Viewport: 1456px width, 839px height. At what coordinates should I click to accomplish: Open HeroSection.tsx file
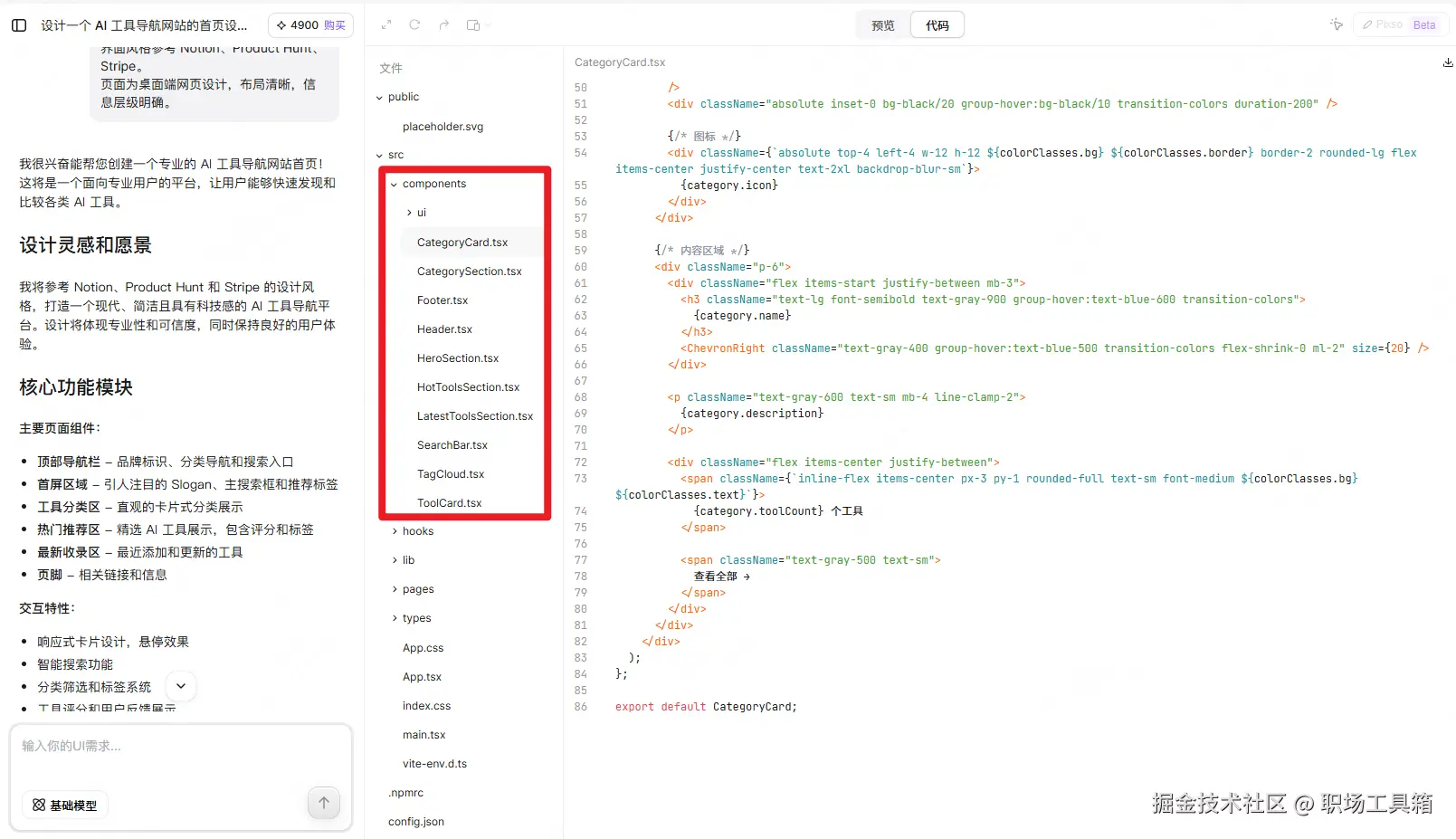pyautogui.click(x=458, y=358)
